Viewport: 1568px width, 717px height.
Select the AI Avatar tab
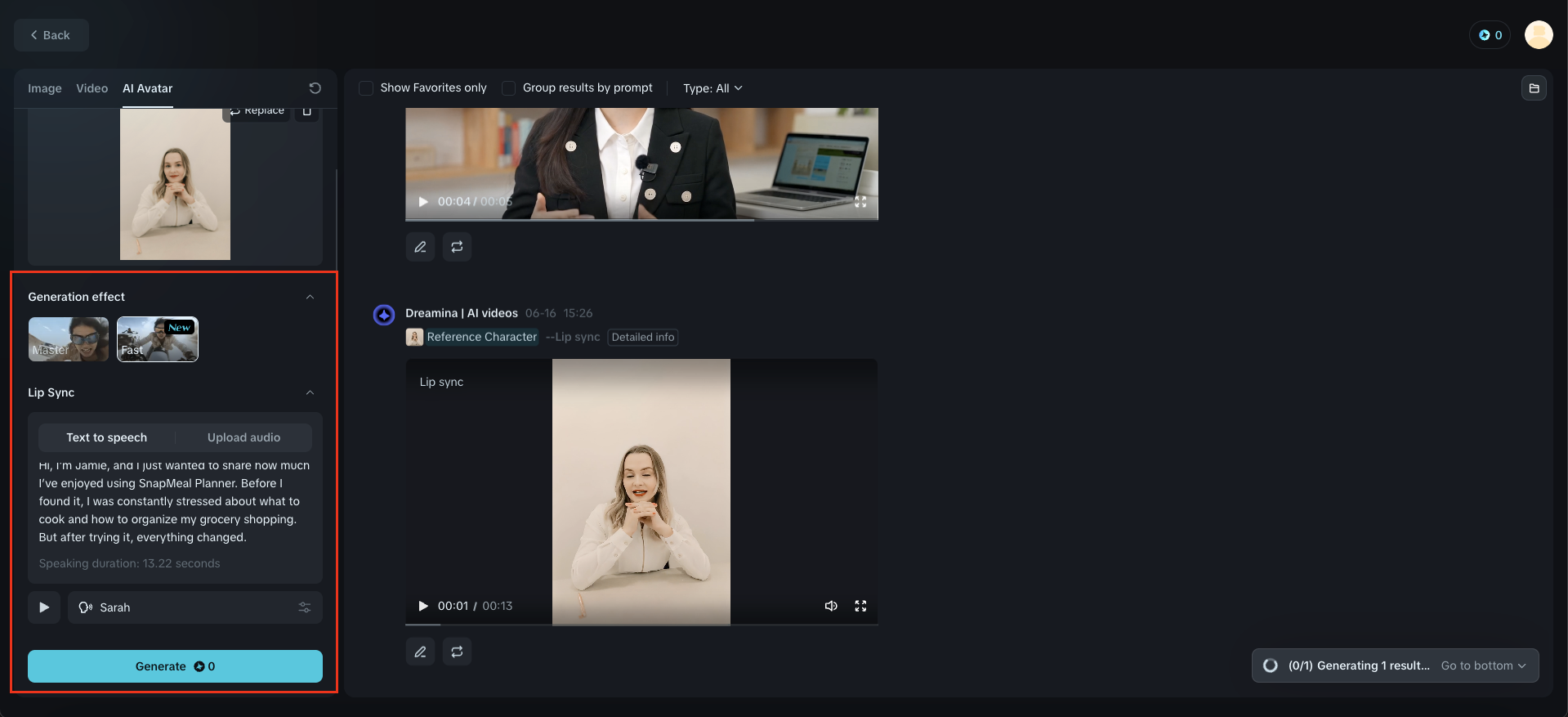pyautogui.click(x=148, y=88)
